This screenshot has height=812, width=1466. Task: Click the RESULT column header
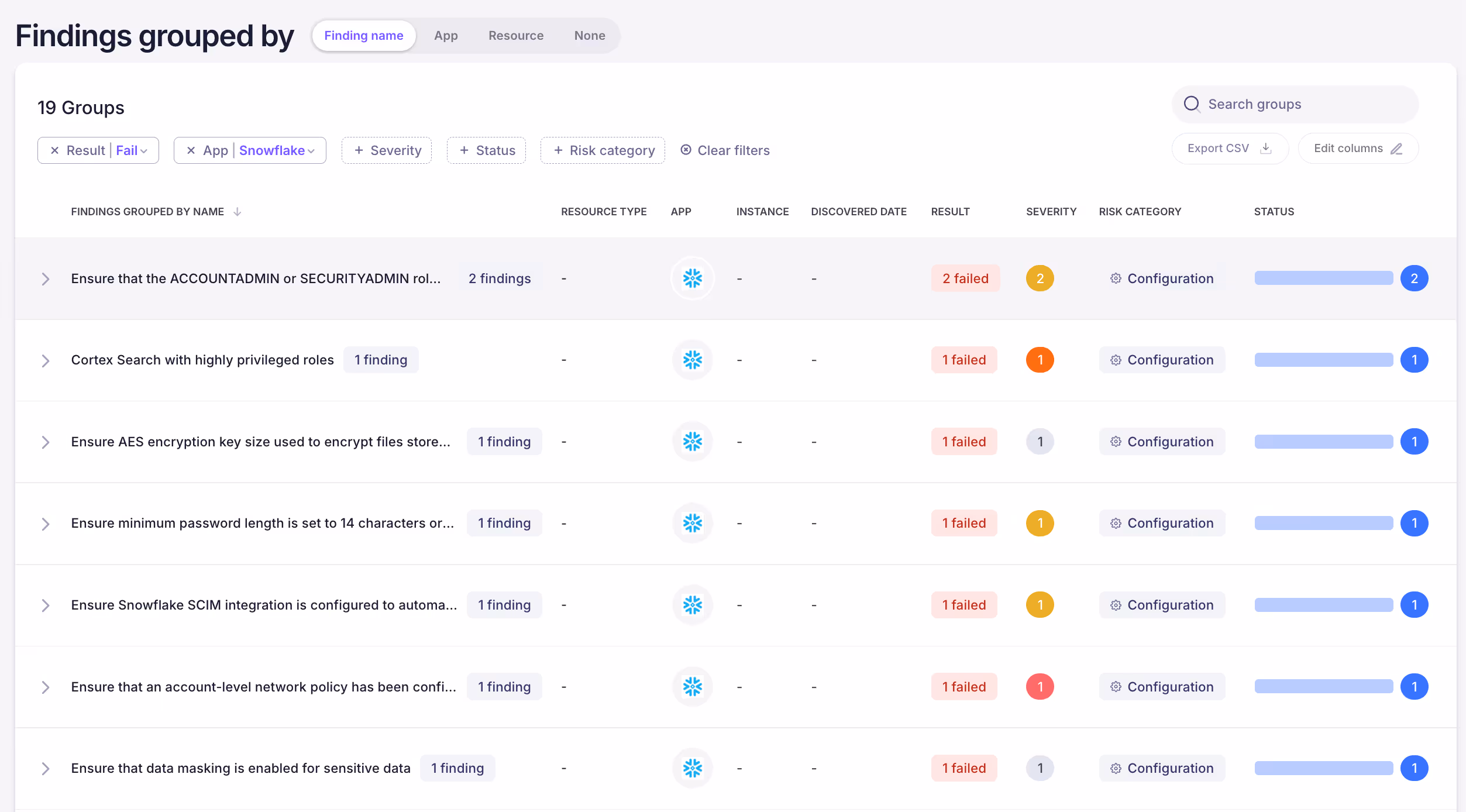tap(950, 212)
